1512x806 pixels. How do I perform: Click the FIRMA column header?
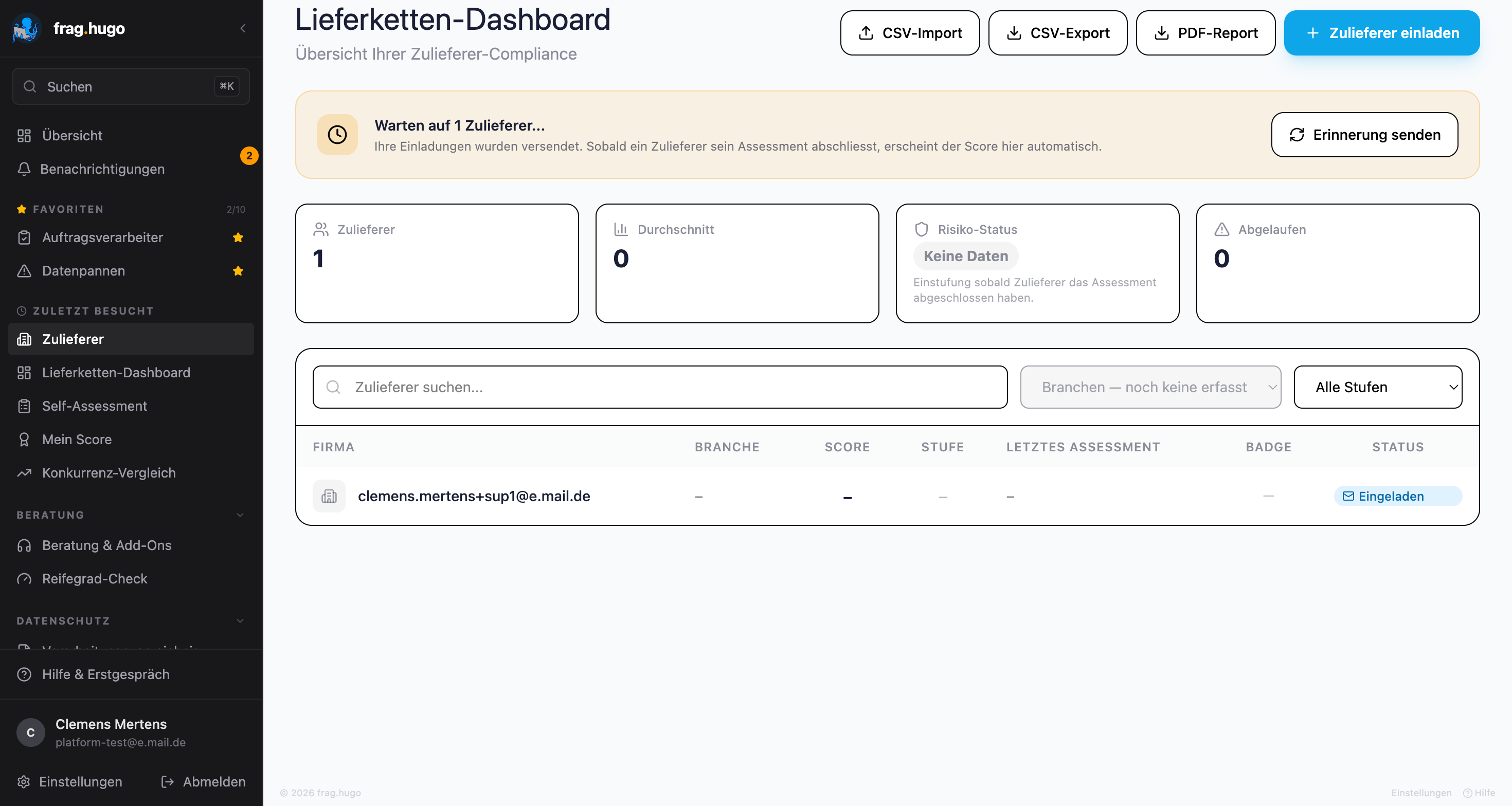click(x=333, y=447)
